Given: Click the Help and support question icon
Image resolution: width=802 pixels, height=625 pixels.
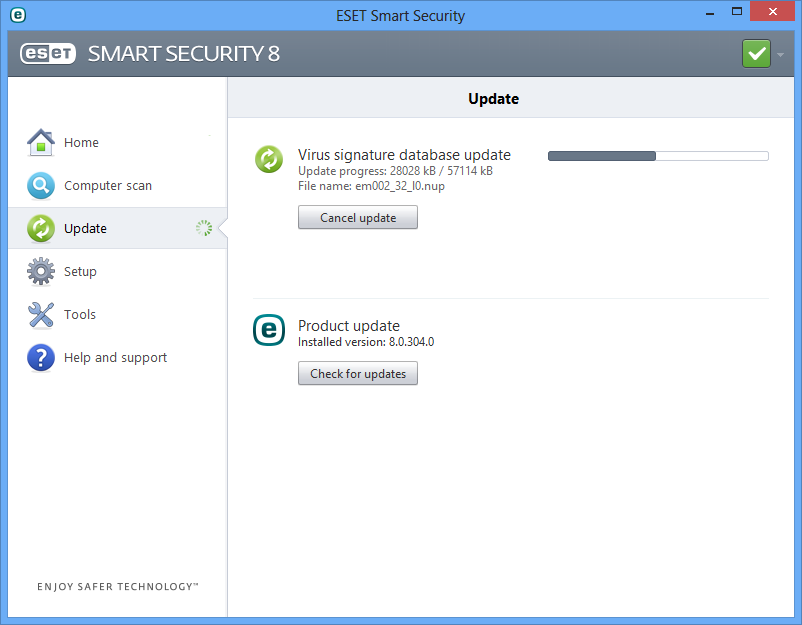Looking at the screenshot, I should pos(40,358).
